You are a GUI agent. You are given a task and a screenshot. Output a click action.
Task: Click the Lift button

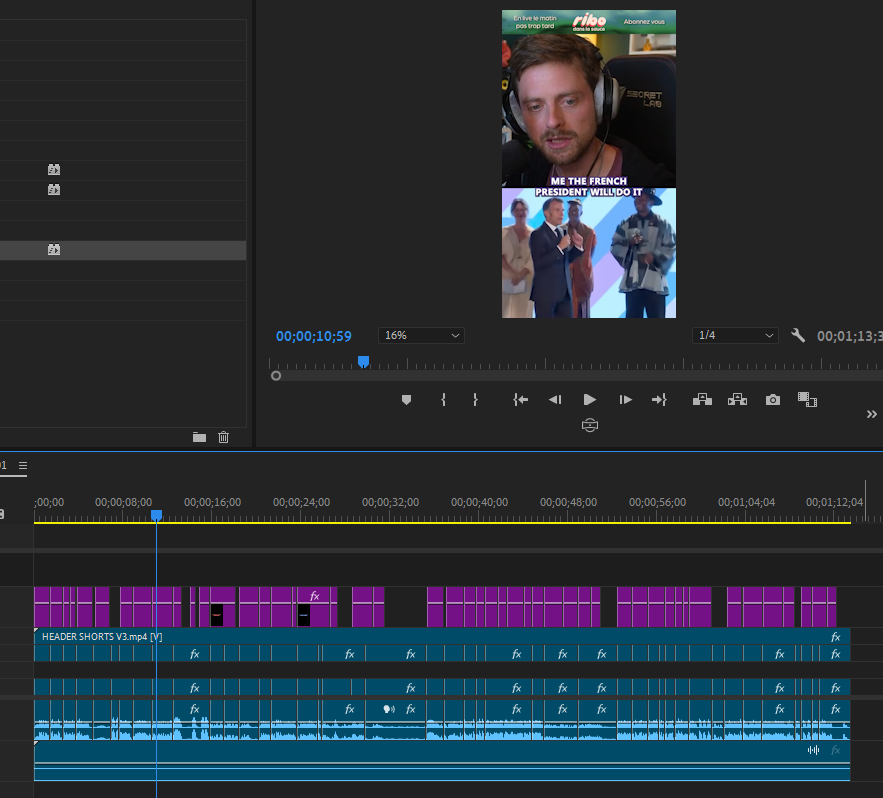702,400
